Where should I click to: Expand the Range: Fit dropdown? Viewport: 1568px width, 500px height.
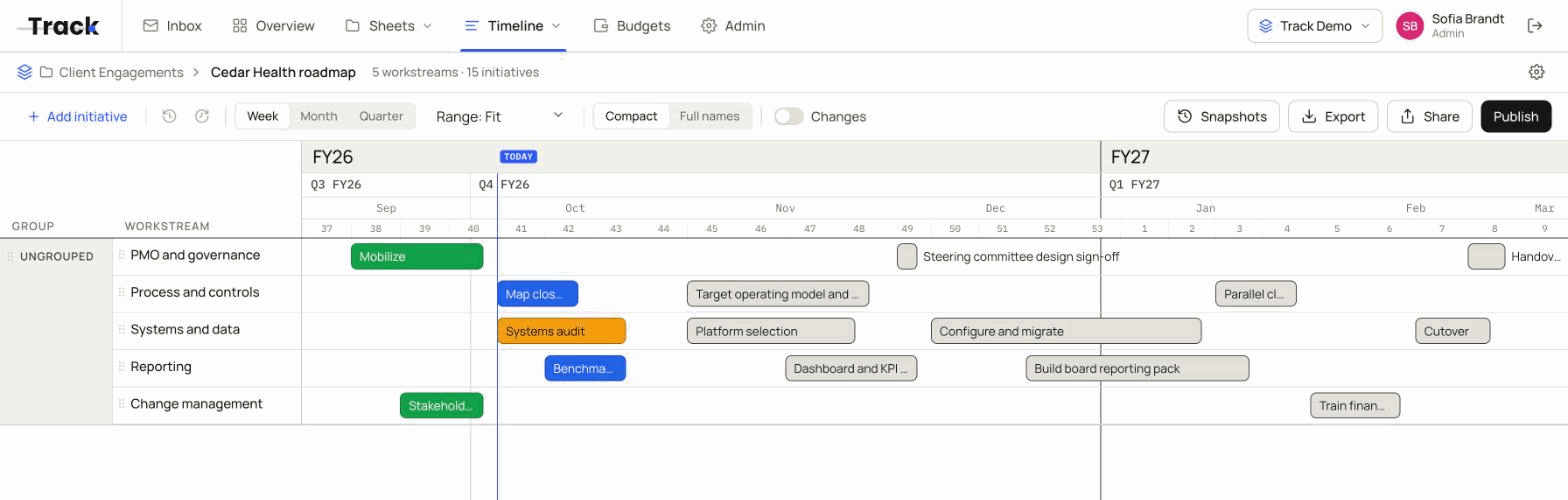pyautogui.click(x=500, y=116)
